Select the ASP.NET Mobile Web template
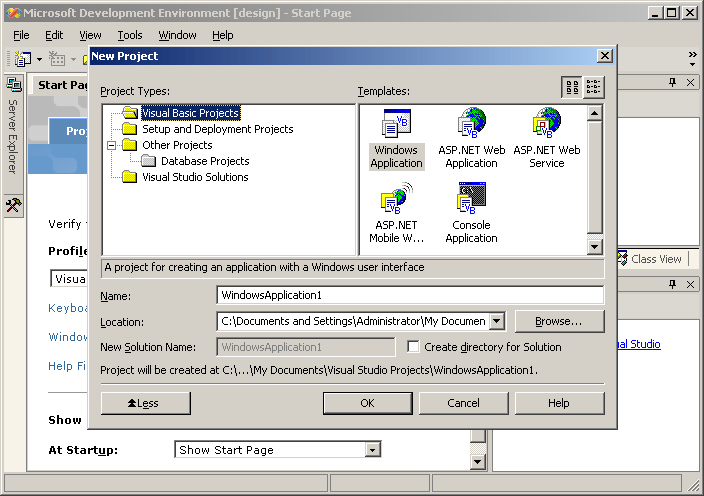This screenshot has height=496, width=704. [396, 213]
